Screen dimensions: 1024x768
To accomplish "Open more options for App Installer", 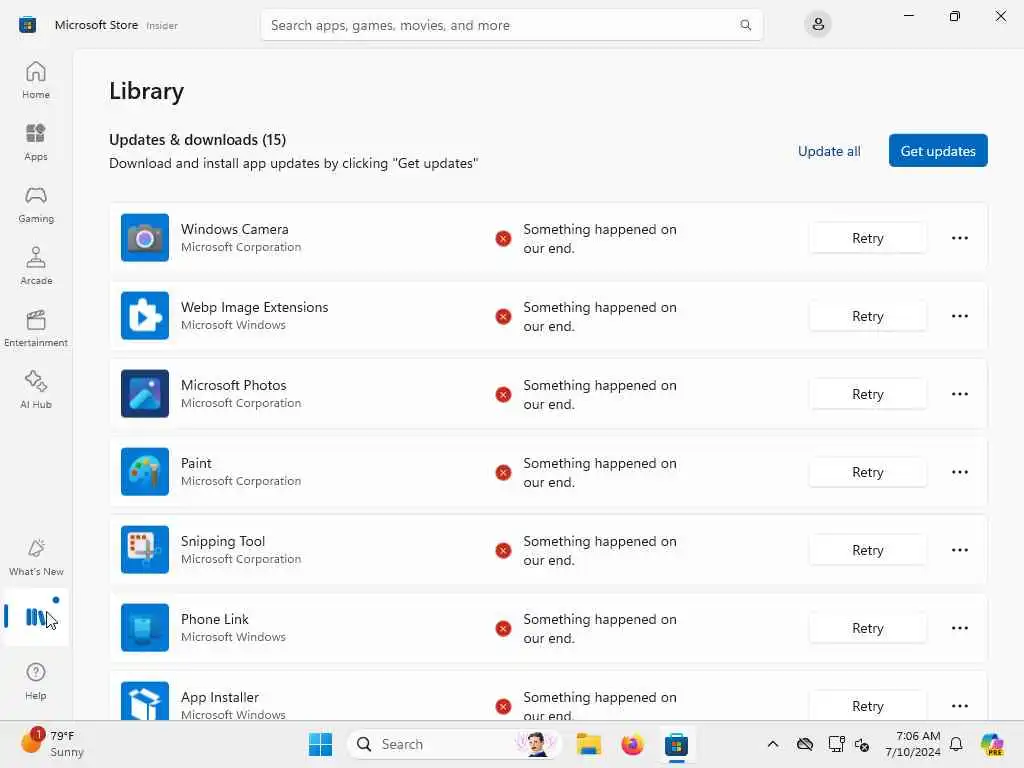I will [959, 706].
